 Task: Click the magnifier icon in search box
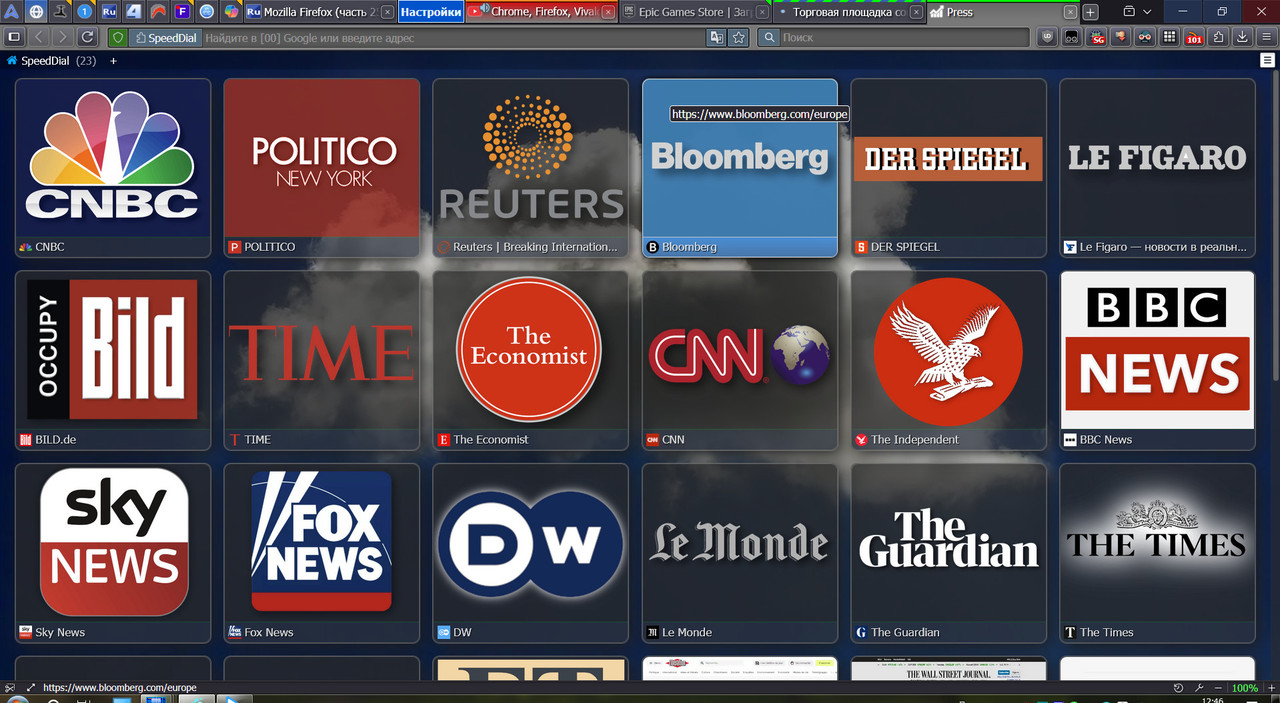[769, 37]
